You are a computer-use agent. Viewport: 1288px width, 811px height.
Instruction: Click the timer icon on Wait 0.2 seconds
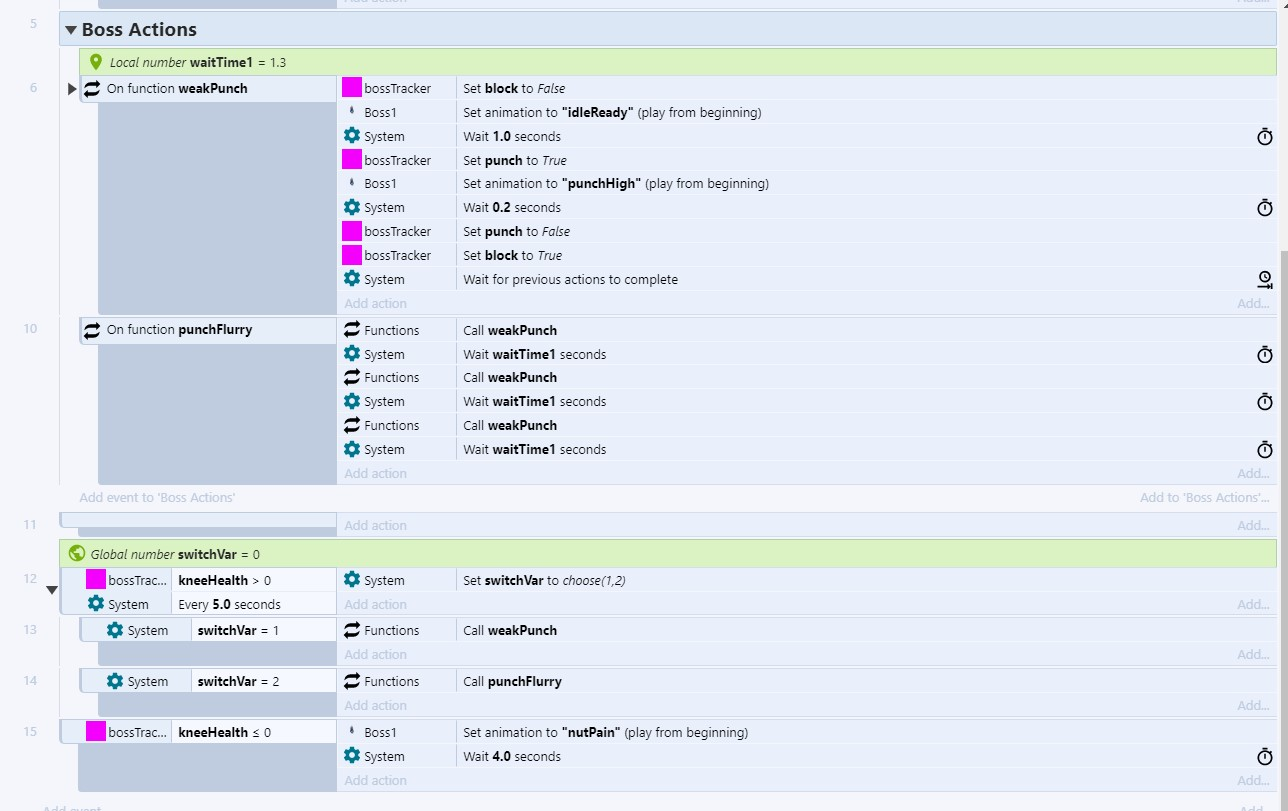tap(1264, 208)
